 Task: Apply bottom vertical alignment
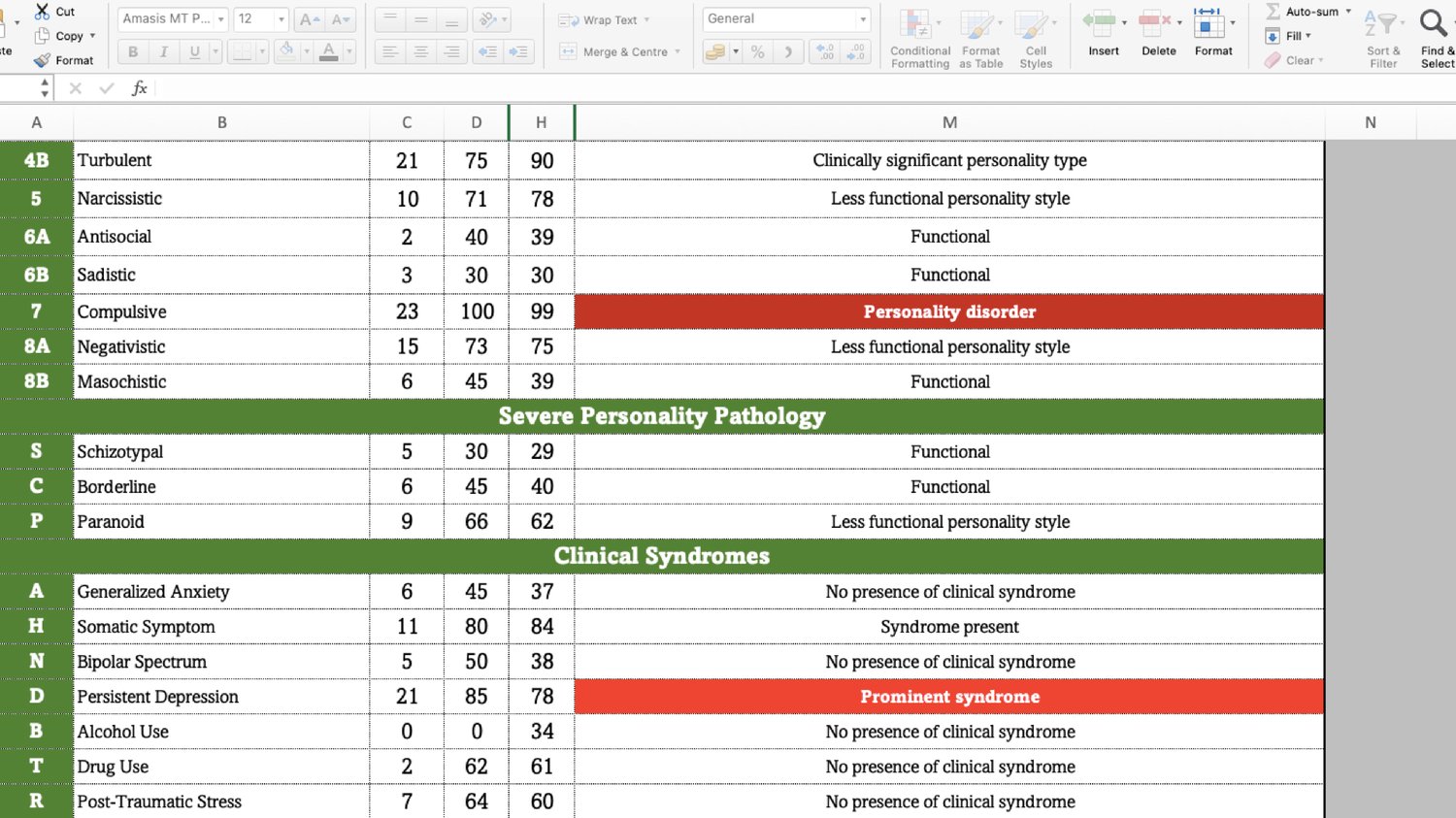pyautogui.click(x=452, y=18)
